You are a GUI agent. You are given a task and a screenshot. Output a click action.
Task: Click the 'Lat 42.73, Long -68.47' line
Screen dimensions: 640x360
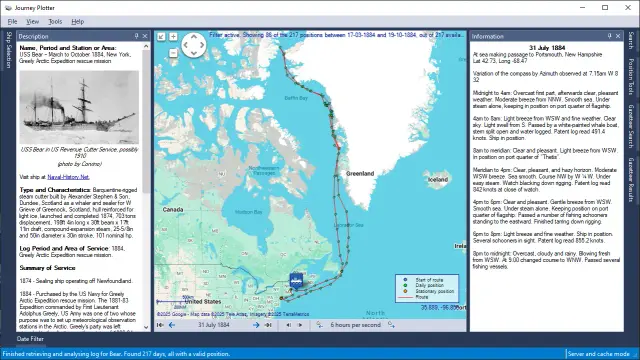(x=500, y=61)
